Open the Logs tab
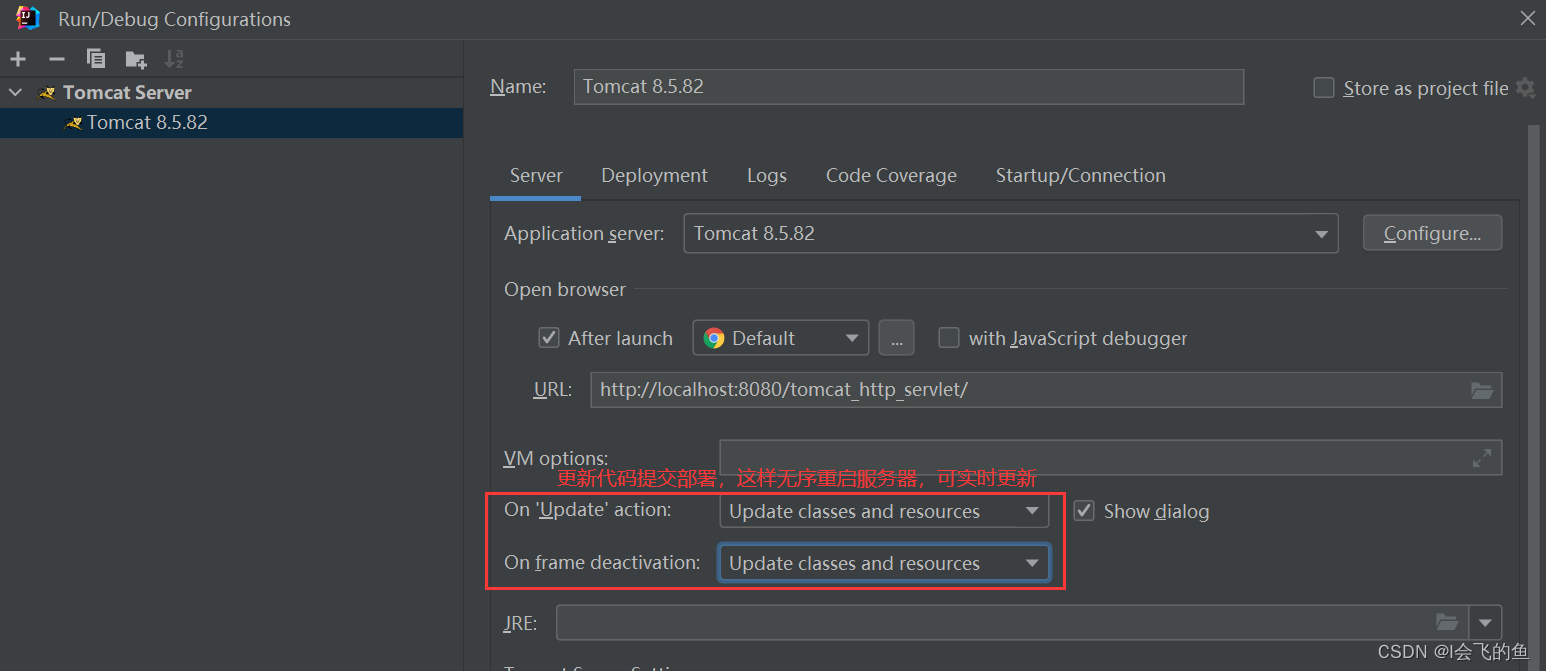The image size is (1546, 671). coord(767,176)
